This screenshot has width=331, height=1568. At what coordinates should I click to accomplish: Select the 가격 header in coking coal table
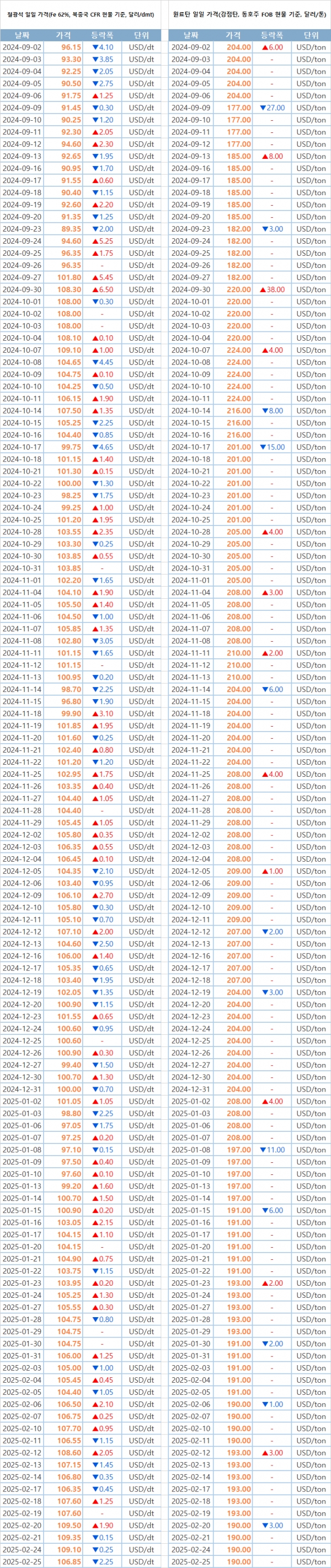point(232,35)
